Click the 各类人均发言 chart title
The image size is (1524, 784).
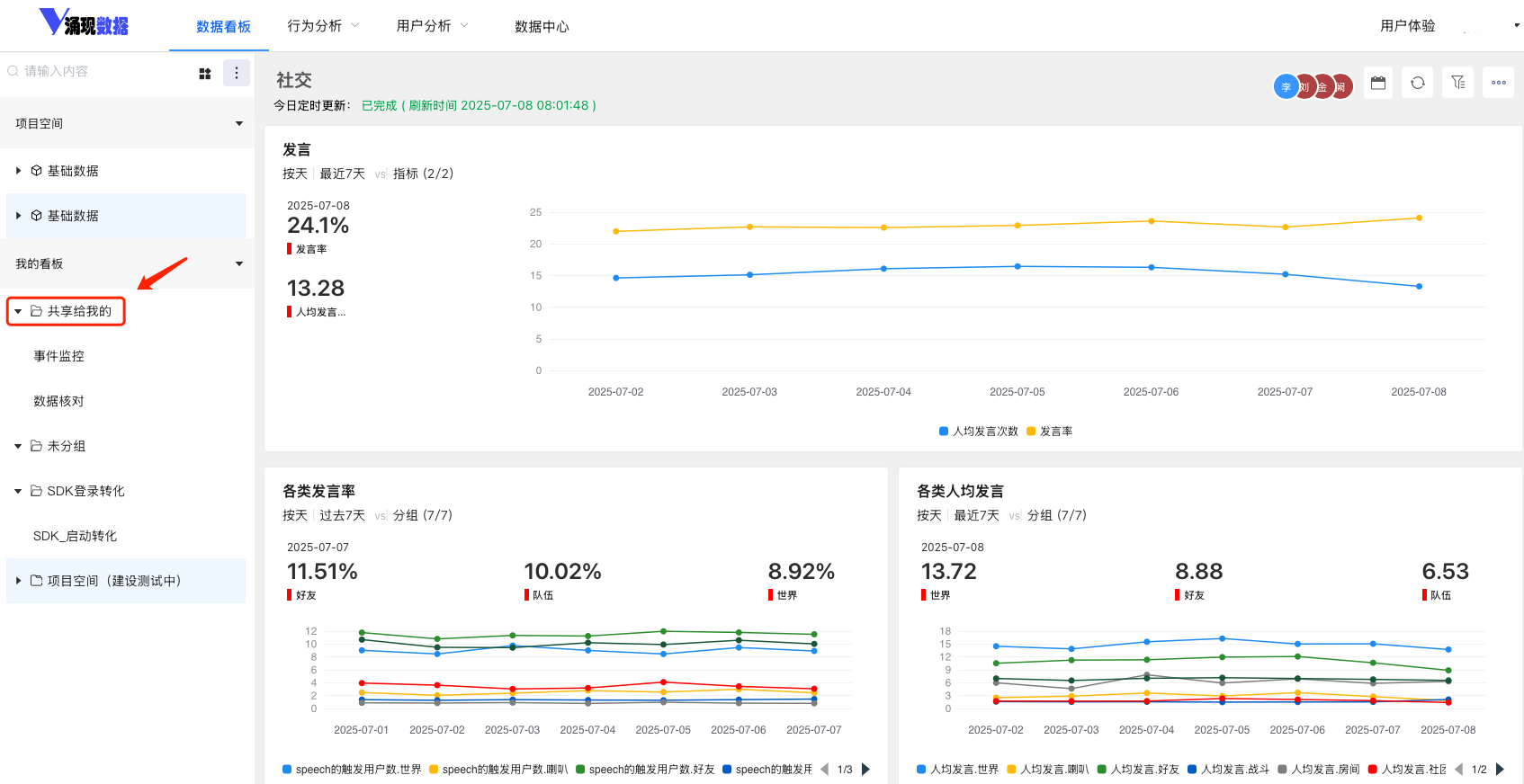(x=960, y=491)
